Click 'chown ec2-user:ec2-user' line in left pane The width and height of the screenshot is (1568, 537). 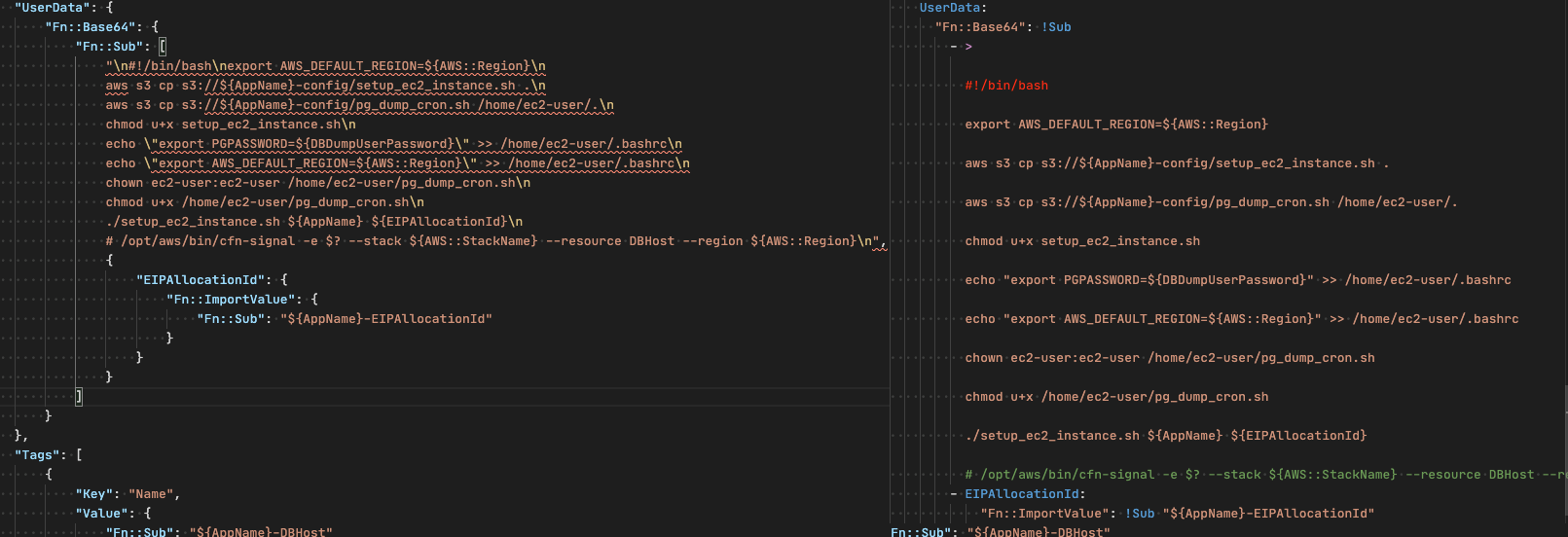coord(318,183)
